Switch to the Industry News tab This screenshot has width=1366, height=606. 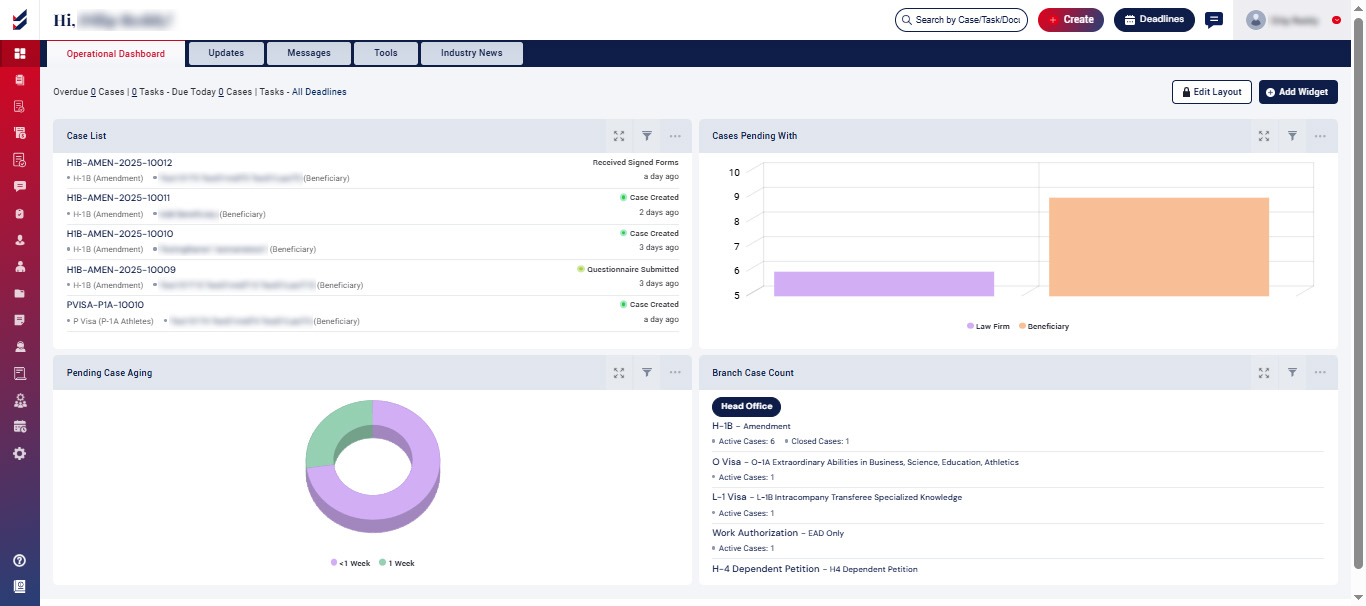[x=471, y=53]
